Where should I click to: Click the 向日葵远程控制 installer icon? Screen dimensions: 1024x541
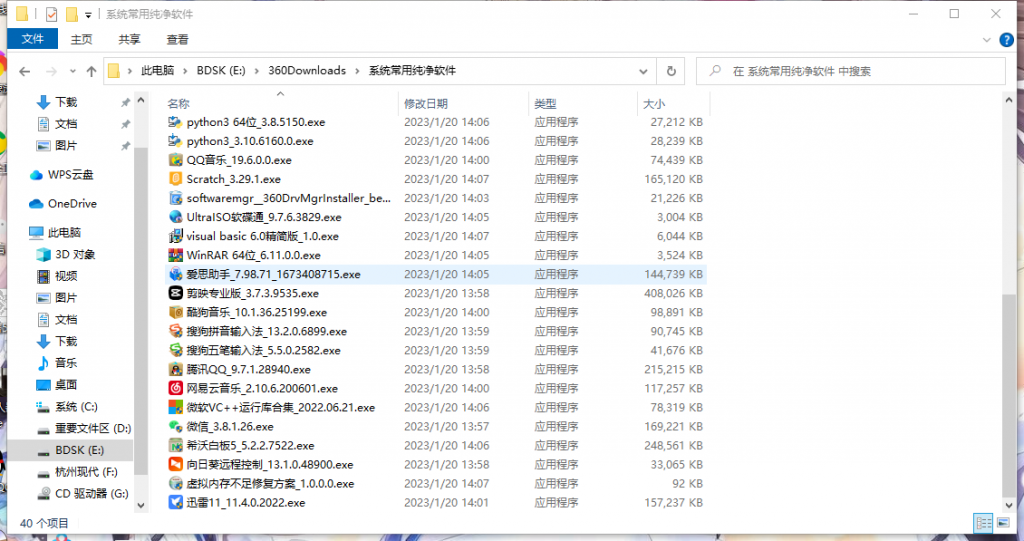175,464
